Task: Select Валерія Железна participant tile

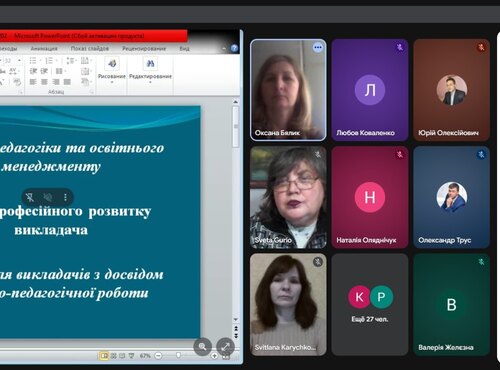Action: pyautogui.click(x=452, y=305)
